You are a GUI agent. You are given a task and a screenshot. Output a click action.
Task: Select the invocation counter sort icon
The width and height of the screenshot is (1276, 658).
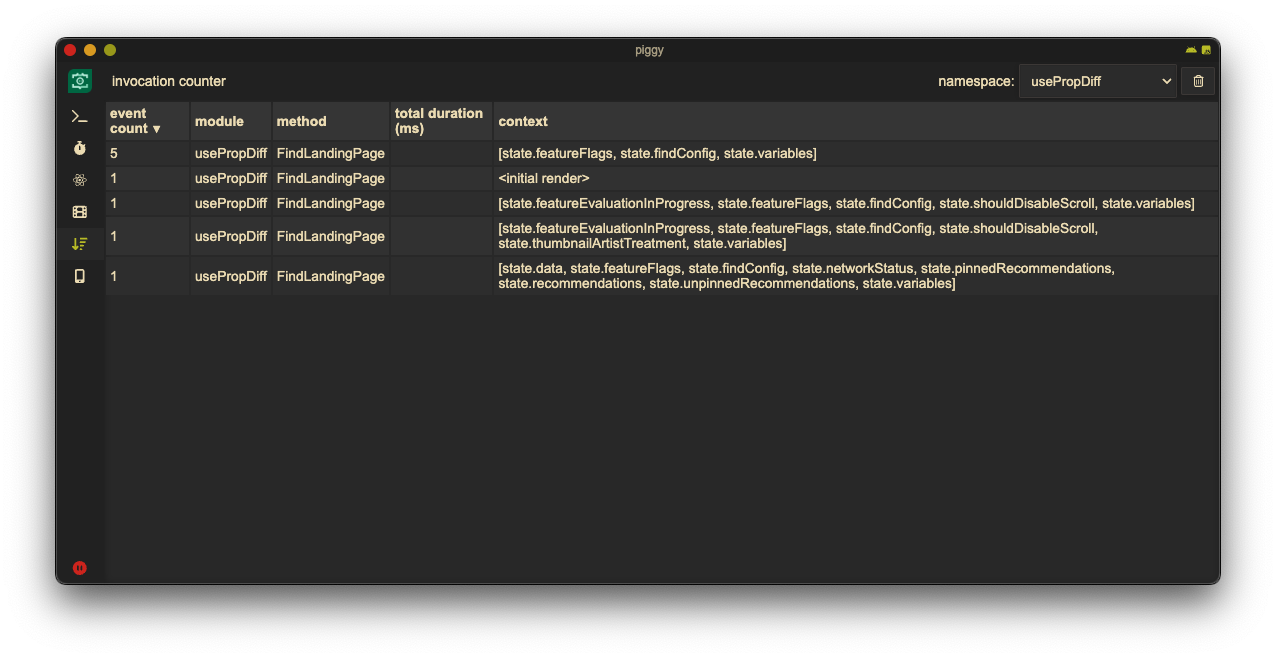click(x=80, y=243)
